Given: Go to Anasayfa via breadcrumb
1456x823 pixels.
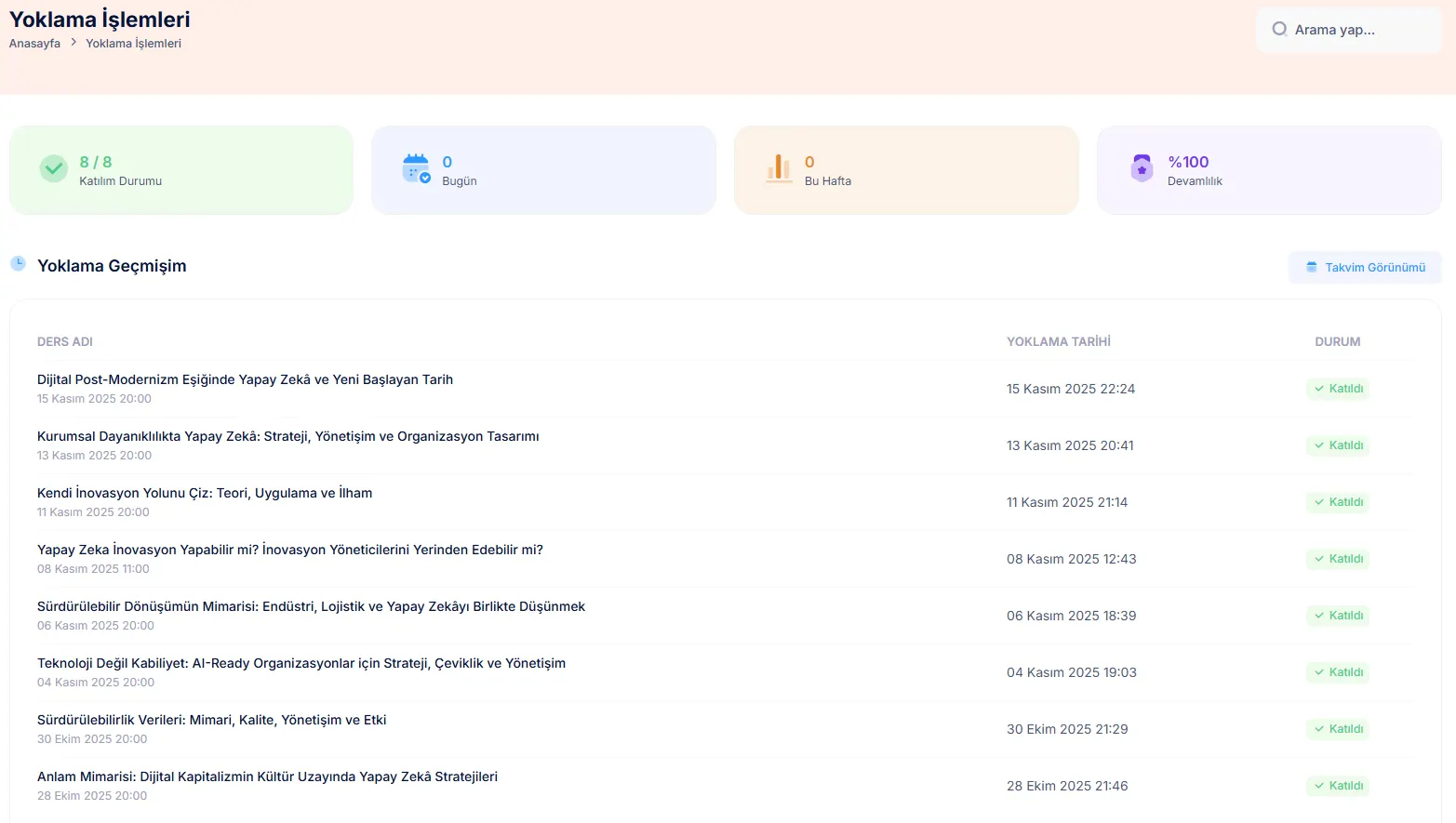Looking at the screenshot, I should pos(34,44).
